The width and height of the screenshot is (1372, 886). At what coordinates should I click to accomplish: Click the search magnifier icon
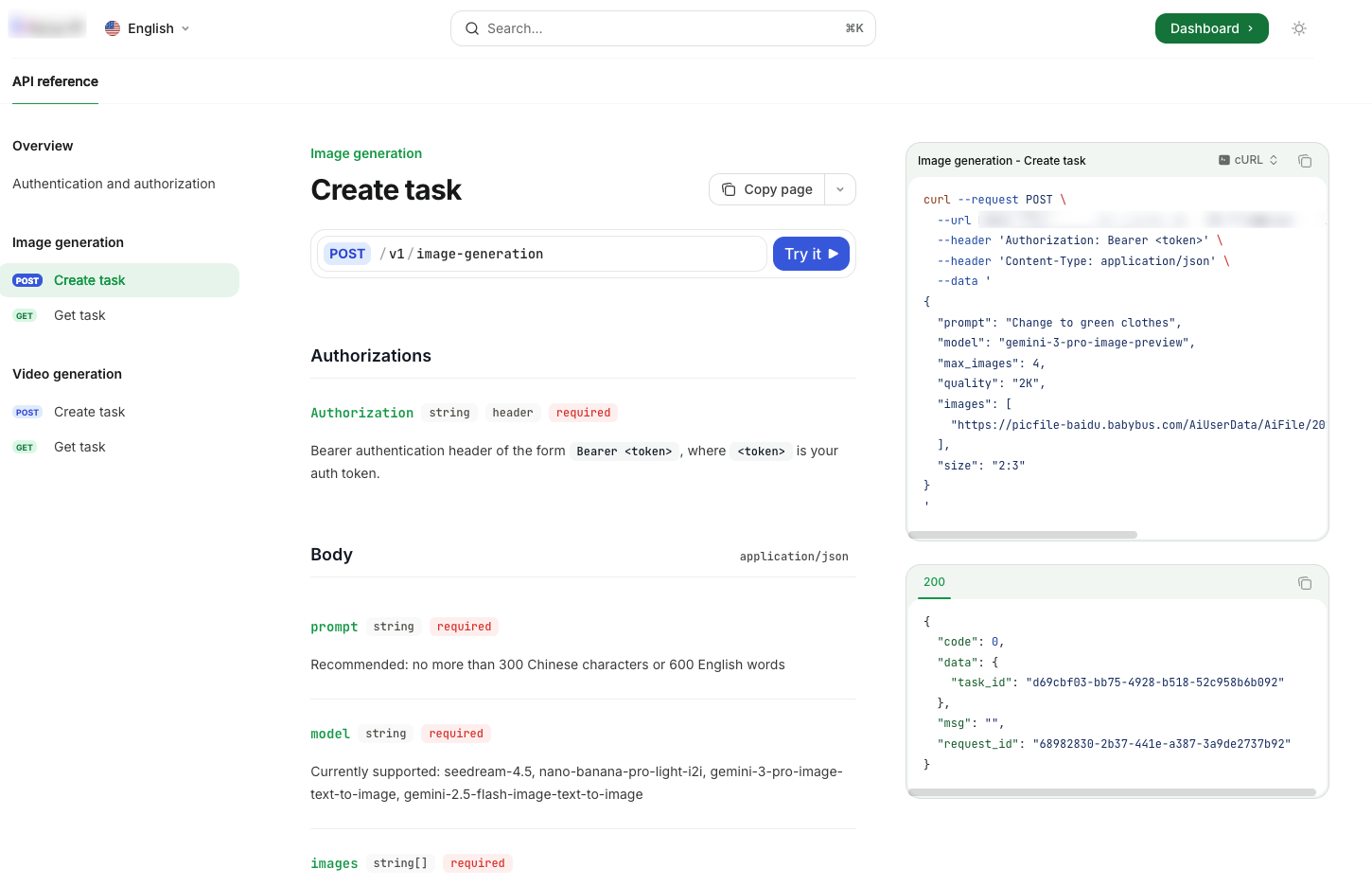coord(471,28)
